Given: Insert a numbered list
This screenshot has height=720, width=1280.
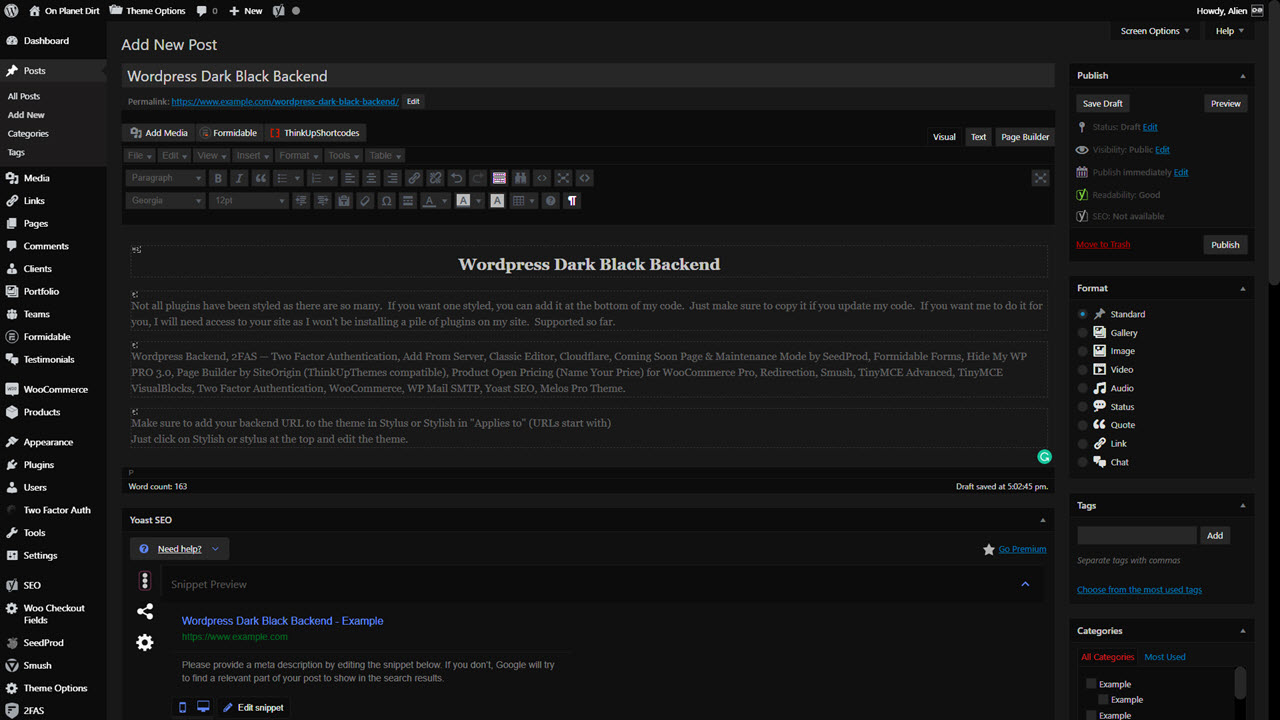Looking at the screenshot, I should click(322, 178).
